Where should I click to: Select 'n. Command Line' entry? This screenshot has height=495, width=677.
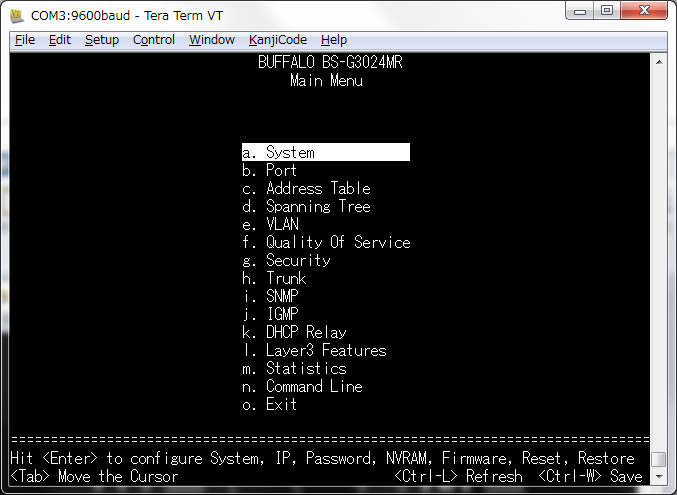[x=302, y=386]
